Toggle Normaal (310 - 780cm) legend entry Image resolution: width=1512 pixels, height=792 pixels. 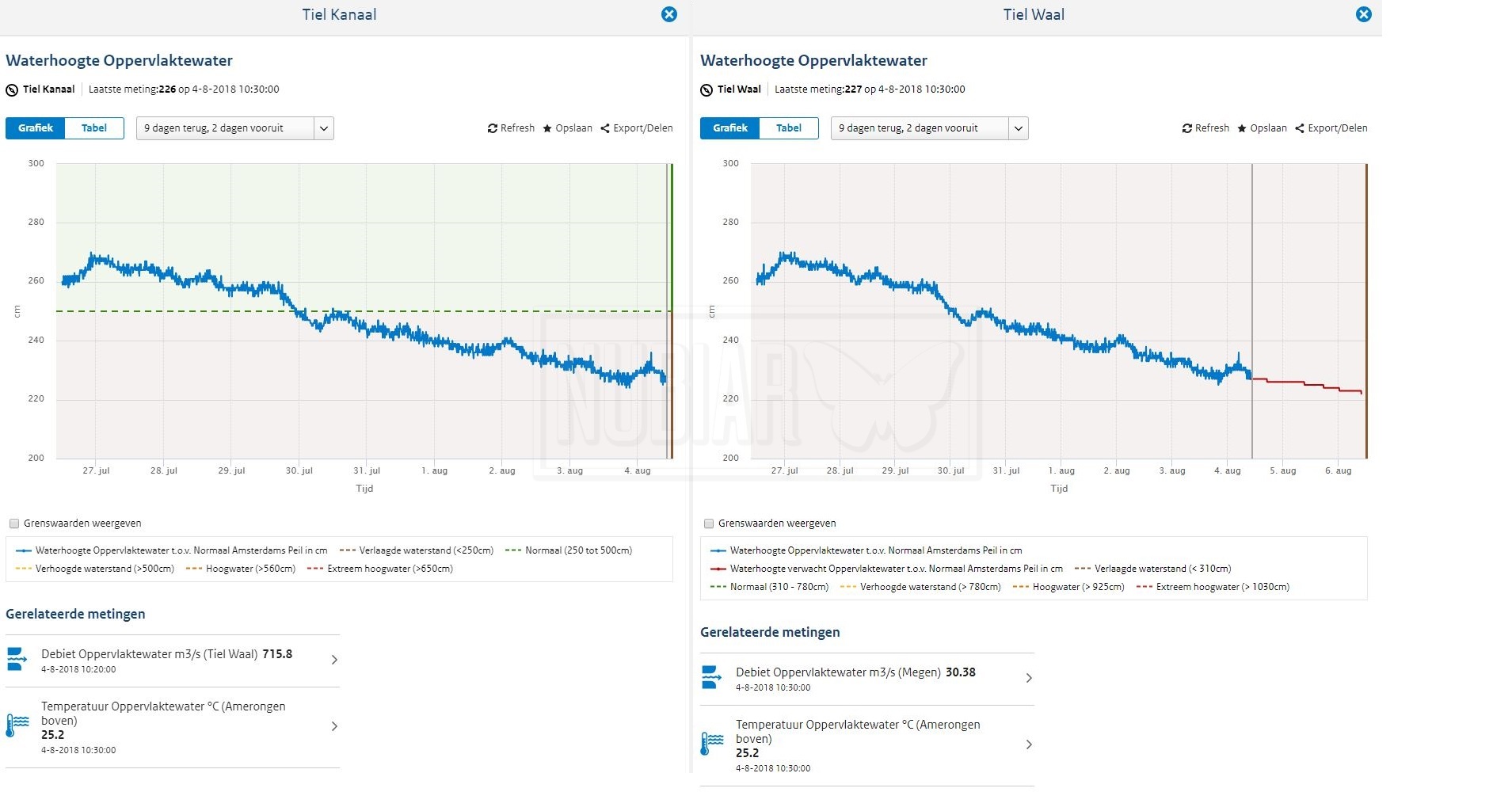pos(769,587)
